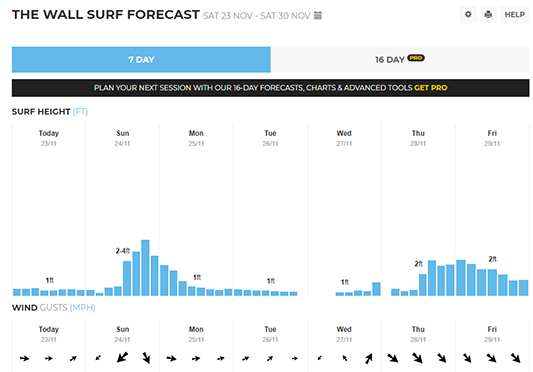
Task: Click Wednesday's northeast wind gust arrow
Action: click(368, 358)
